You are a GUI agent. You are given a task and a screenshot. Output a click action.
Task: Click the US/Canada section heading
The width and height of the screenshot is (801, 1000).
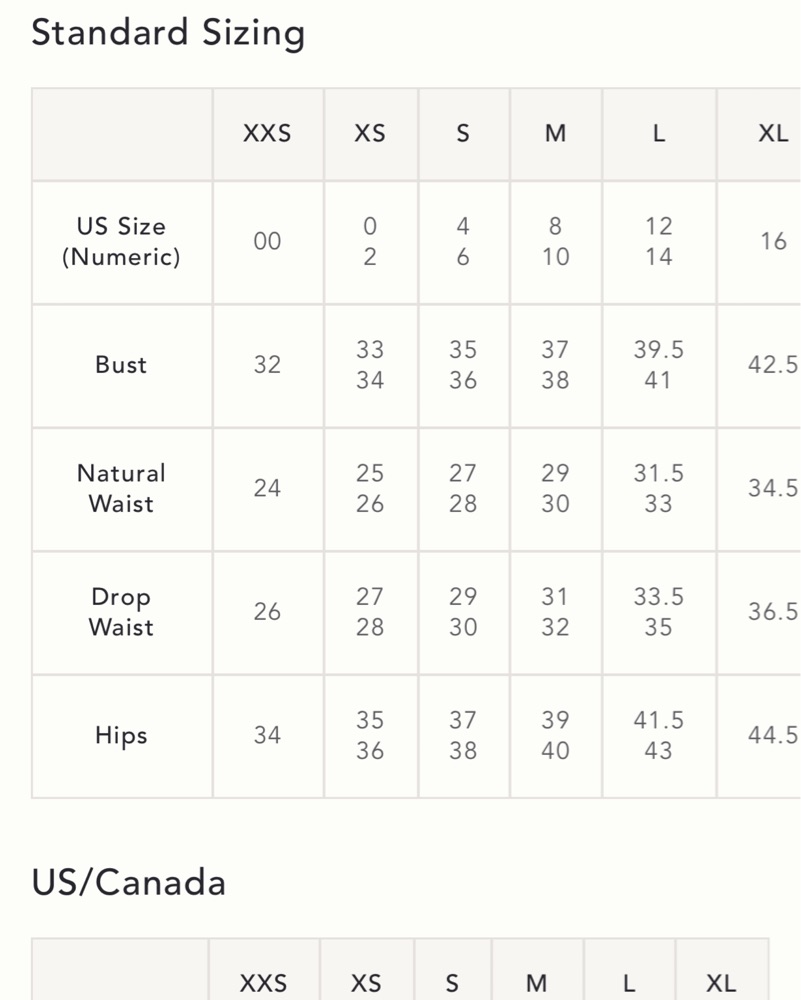tap(129, 883)
